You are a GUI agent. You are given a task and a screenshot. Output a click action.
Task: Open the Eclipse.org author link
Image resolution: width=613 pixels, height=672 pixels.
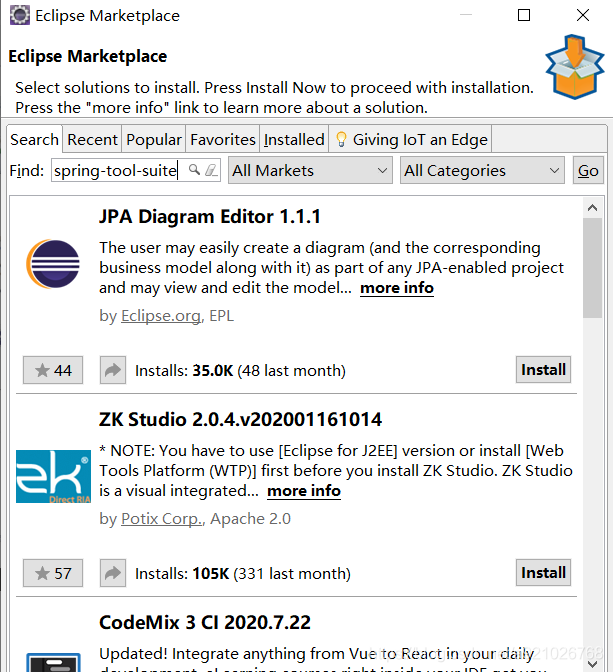(161, 316)
